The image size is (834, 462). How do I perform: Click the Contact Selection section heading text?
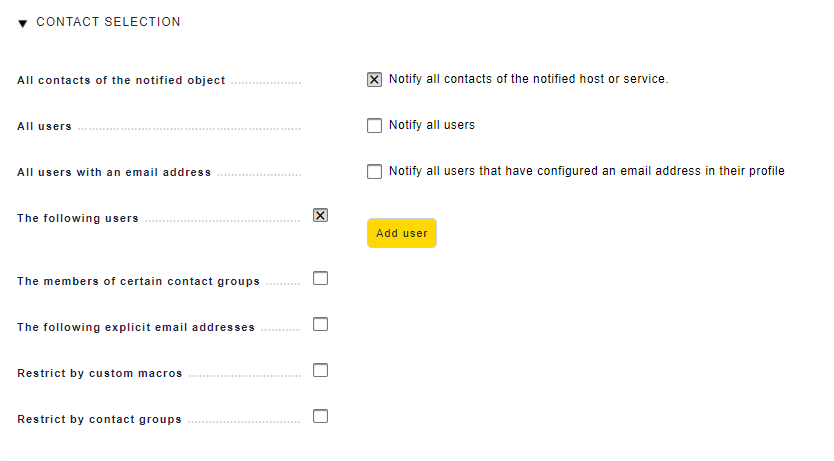click(x=108, y=22)
